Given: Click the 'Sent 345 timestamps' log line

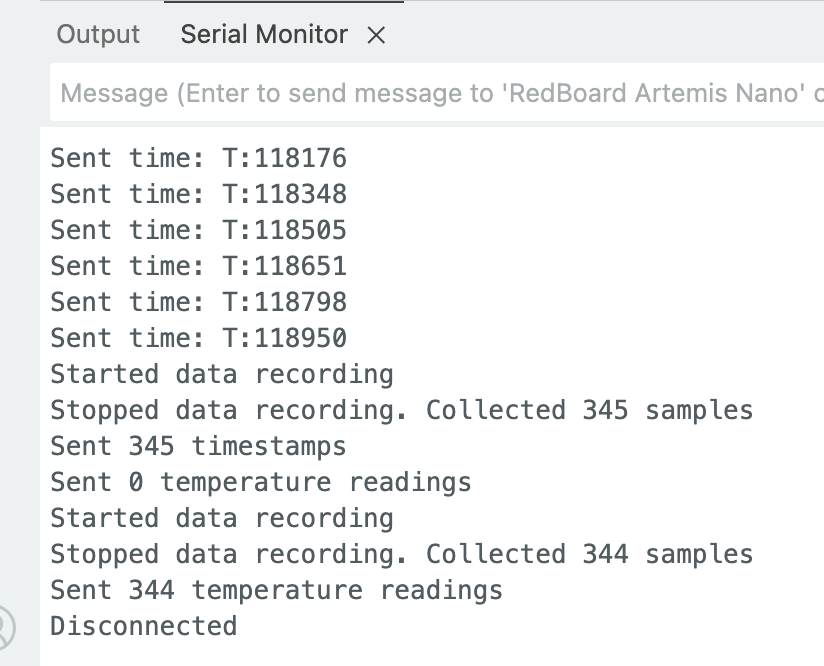Looking at the screenshot, I should click(x=198, y=446).
